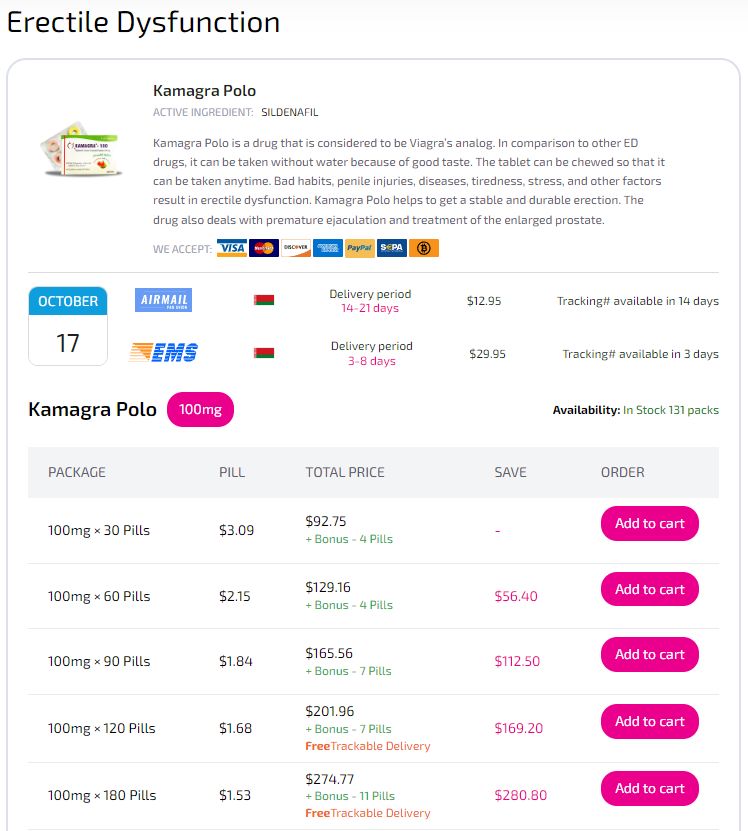Add the 30 Pills package to cart

649,524
